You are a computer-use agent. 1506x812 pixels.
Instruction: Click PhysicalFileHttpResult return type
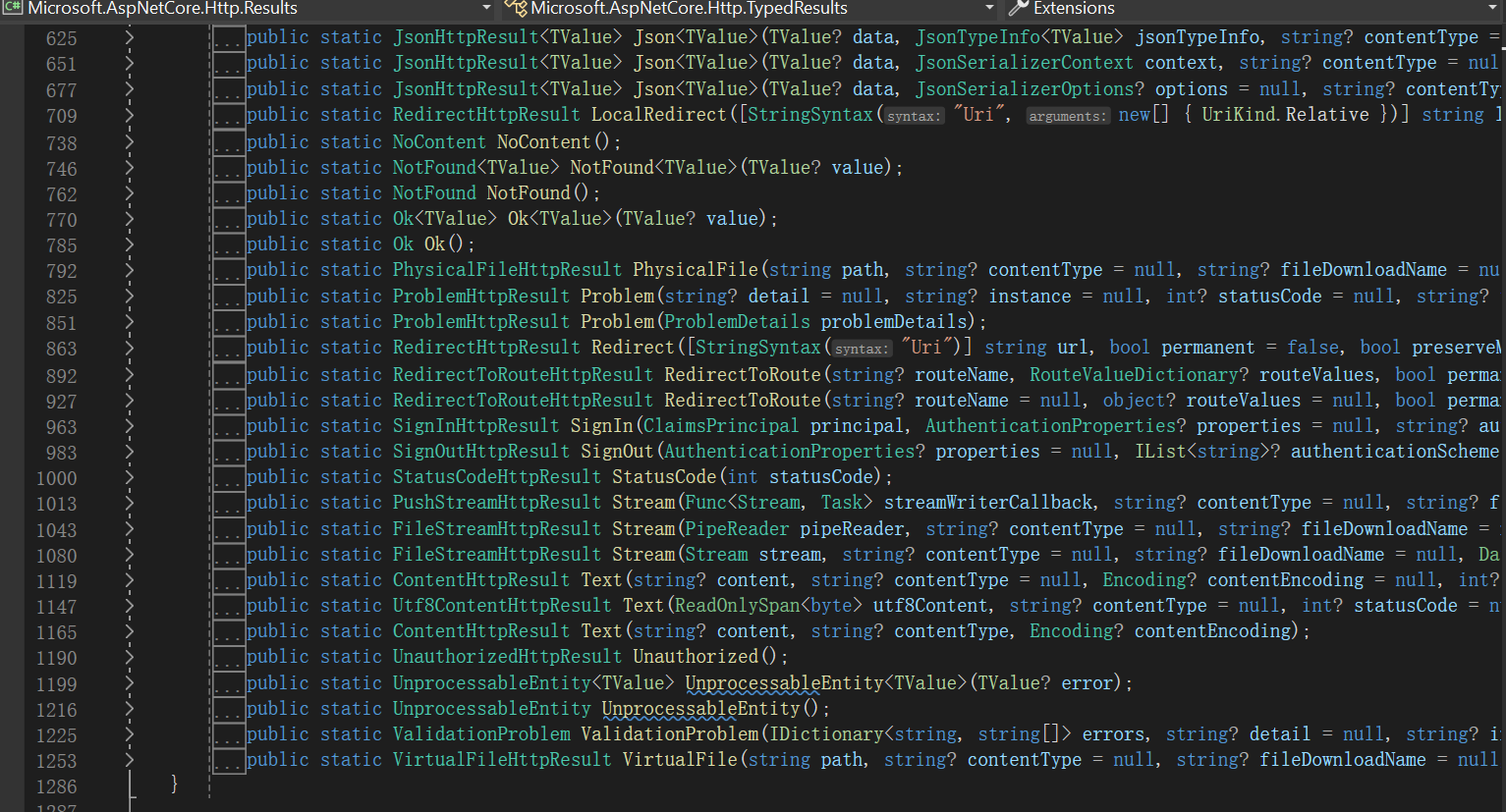point(507,270)
